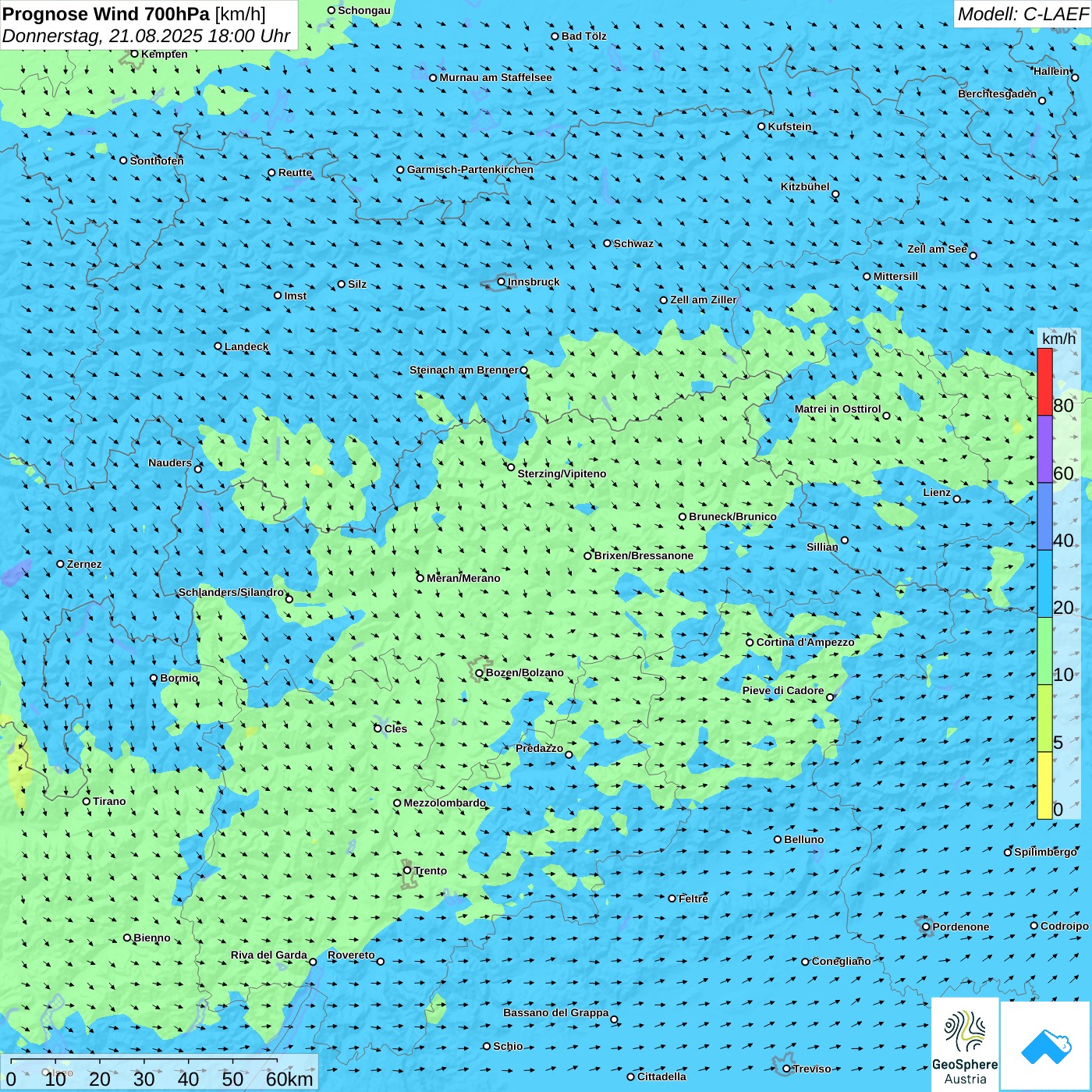The height and width of the screenshot is (1092, 1092).
Task: Click the Sillian label
Action: (822, 547)
